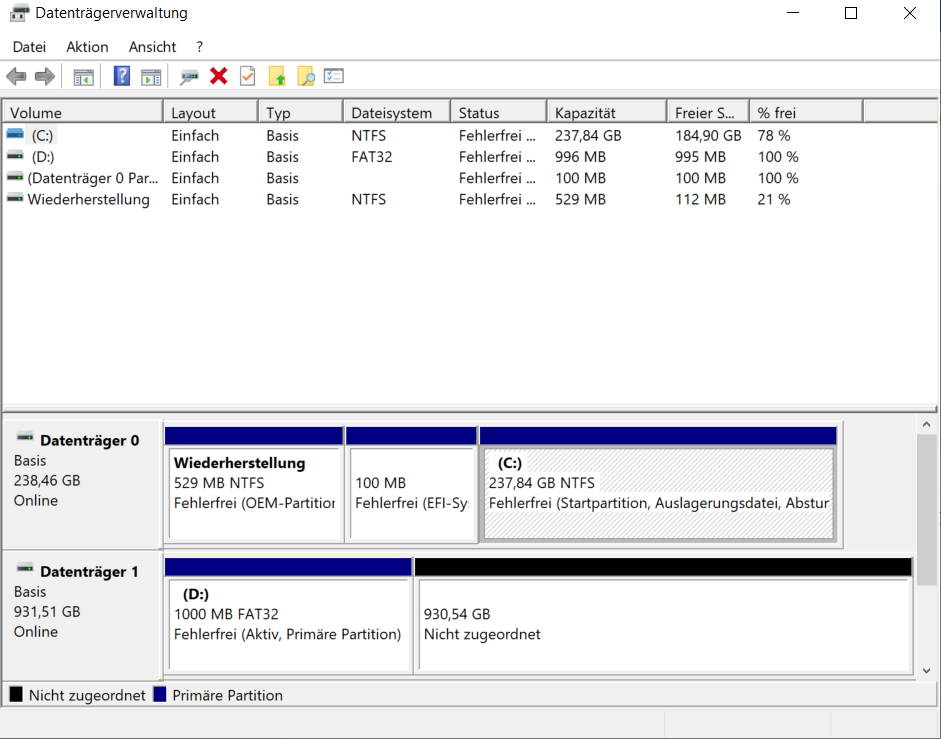
Task: Sort by the Freier S... column header
Action: pyautogui.click(x=708, y=113)
